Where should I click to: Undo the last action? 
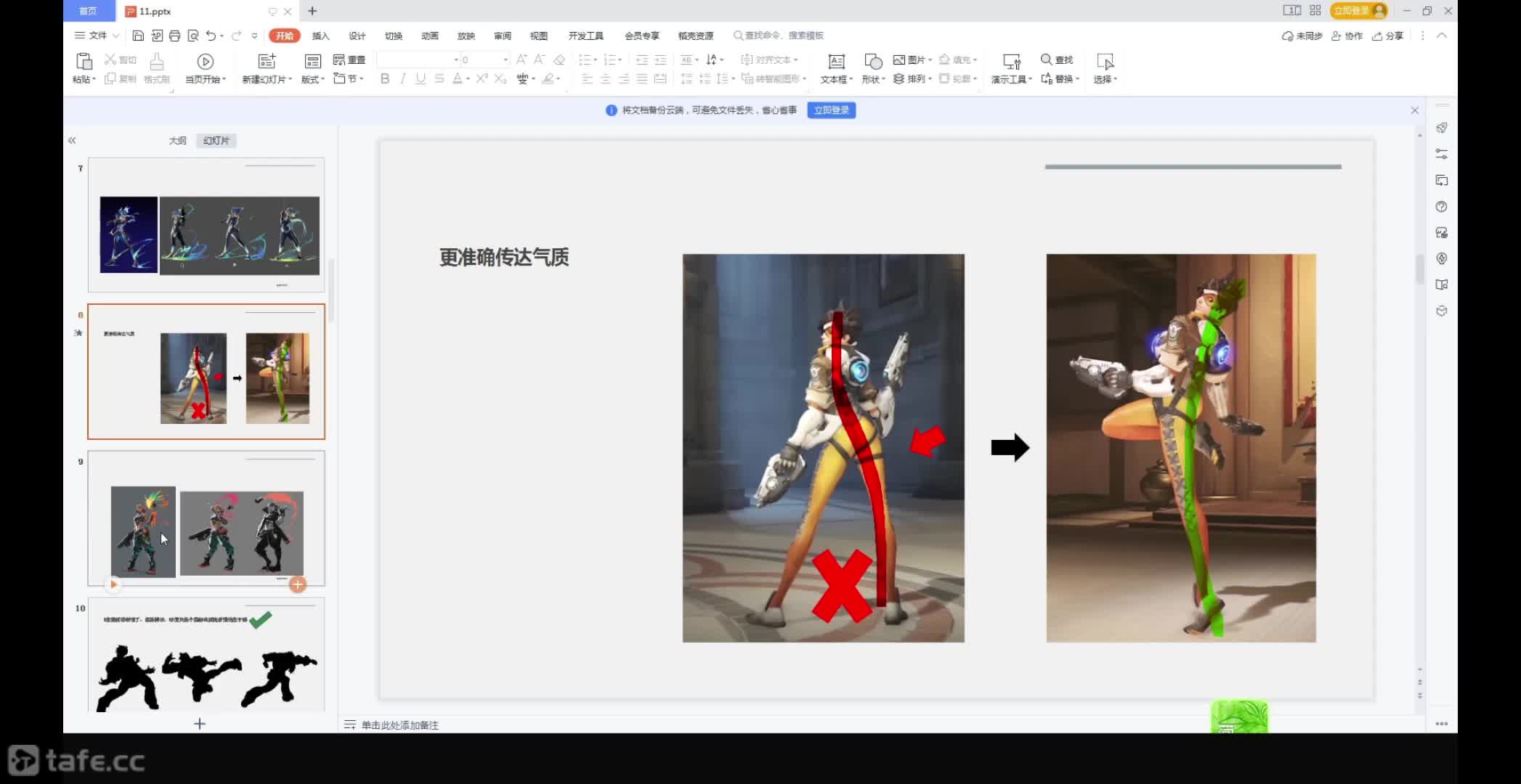point(211,36)
